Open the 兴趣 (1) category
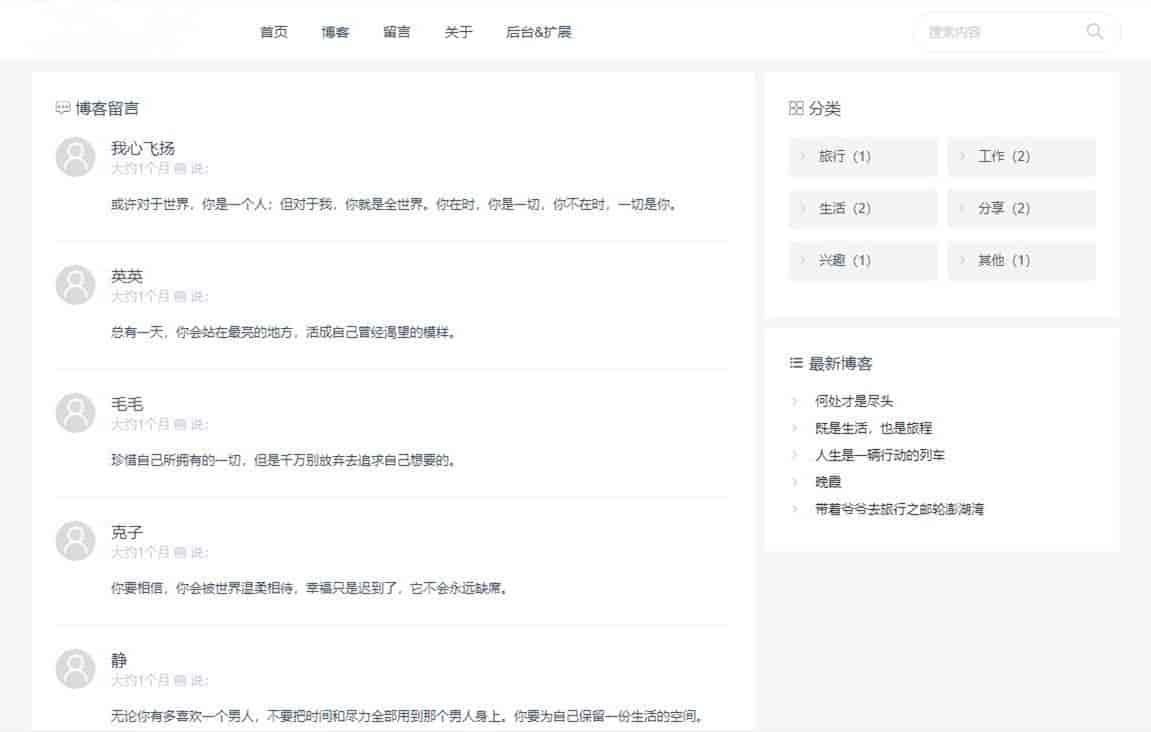Viewport: 1151px width, 732px height. pos(844,260)
